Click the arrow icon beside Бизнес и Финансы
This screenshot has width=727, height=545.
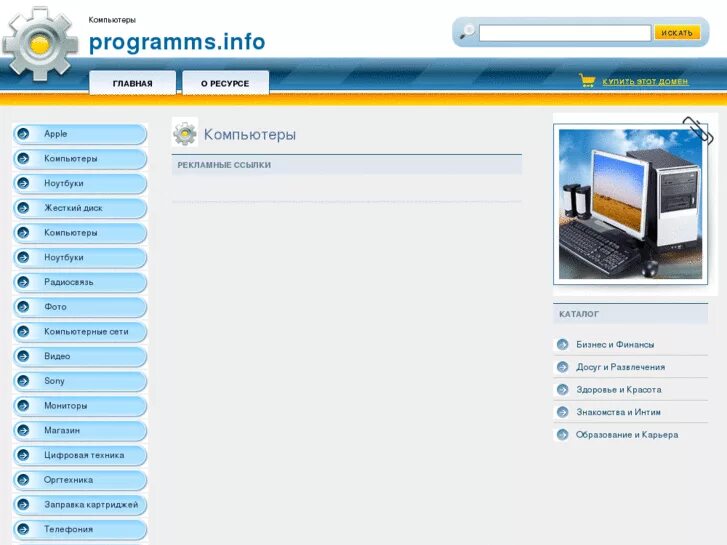pyautogui.click(x=562, y=344)
